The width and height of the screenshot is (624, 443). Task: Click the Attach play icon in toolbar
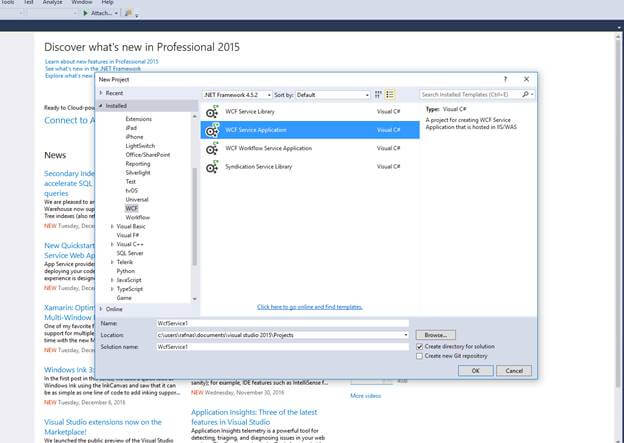pos(85,13)
